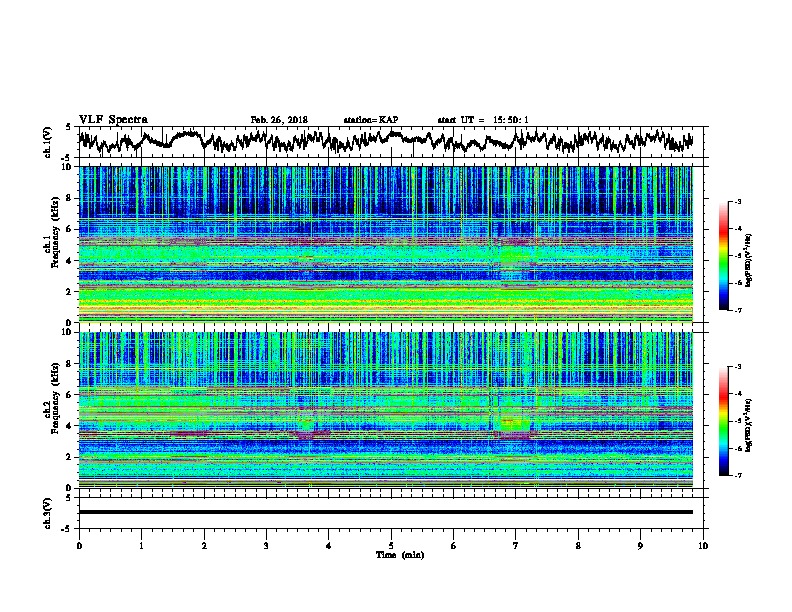This screenshot has height=612, width=792.
Task: Select the Time (min) axis label
Action: (x=400, y=555)
